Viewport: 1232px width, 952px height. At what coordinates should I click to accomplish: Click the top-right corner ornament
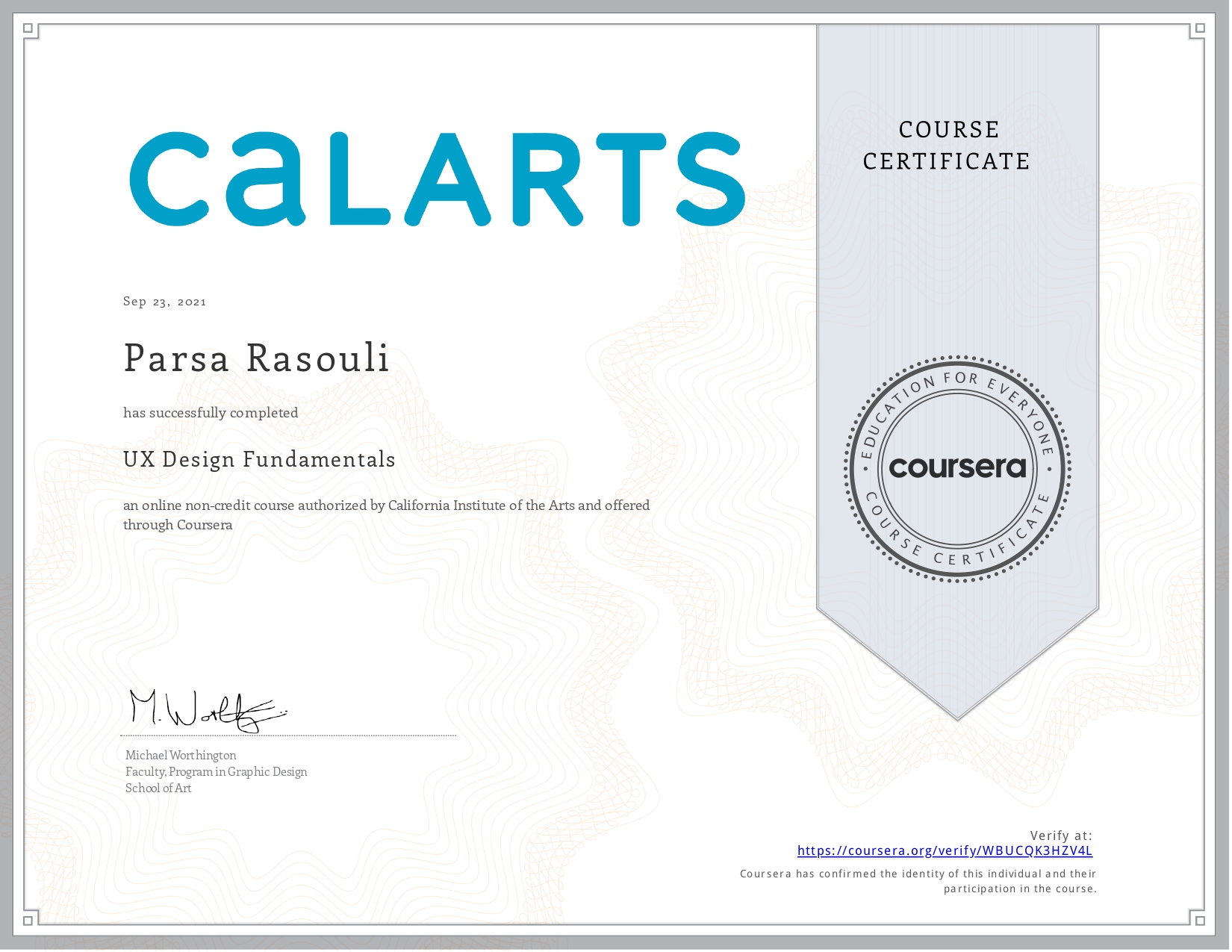(x=1200, y=29)
